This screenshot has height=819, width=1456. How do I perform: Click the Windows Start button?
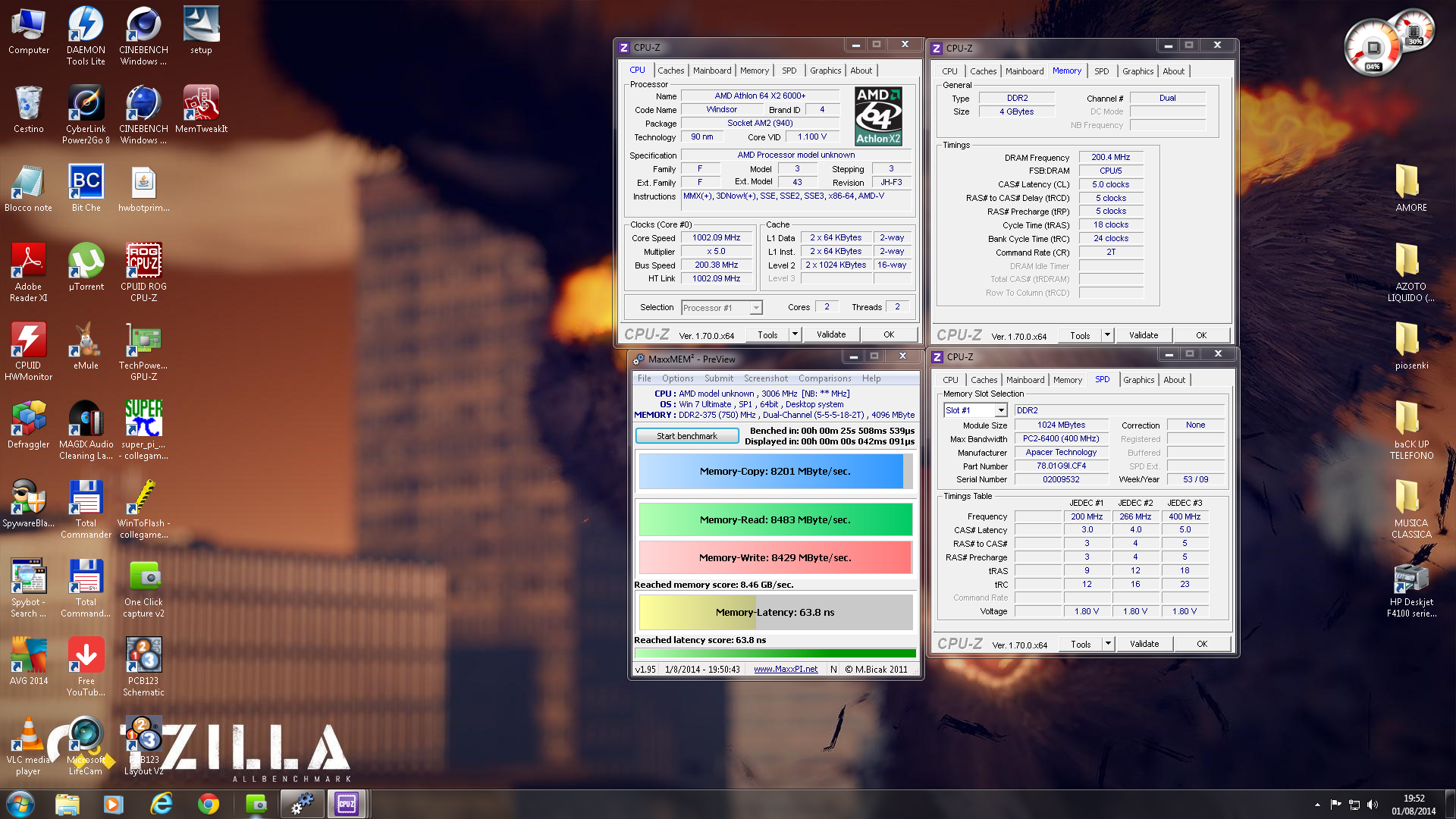(x=20, y=803)
